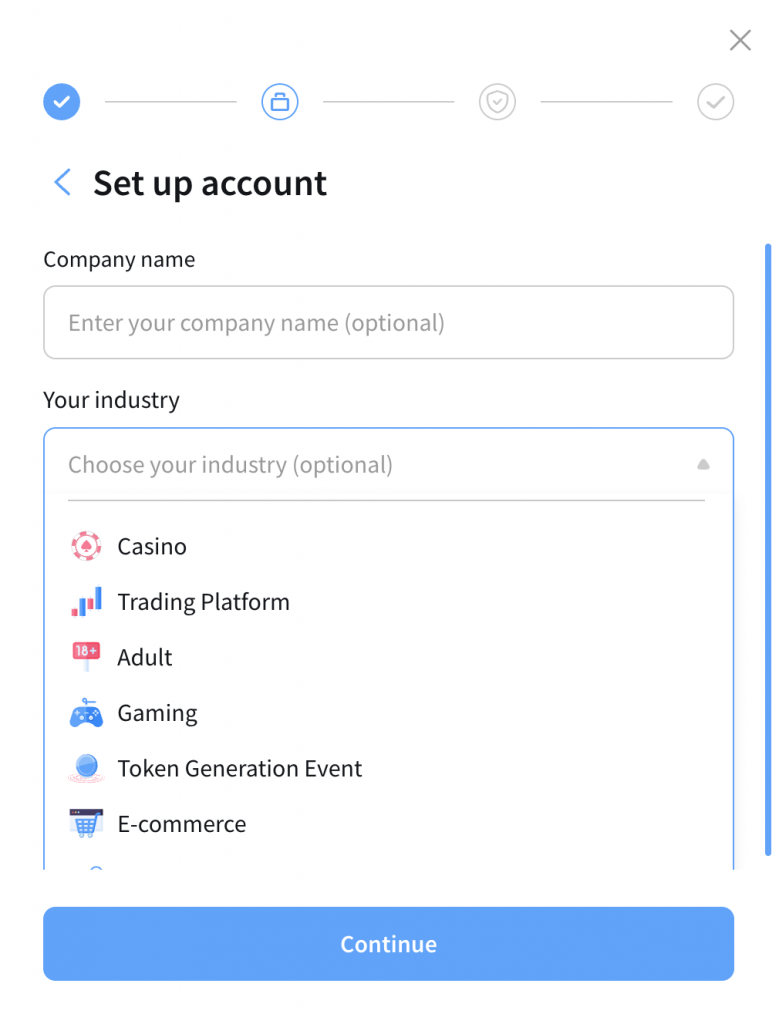
Task: Click the Gaming controller icon
Action: (x=86, y=714)
